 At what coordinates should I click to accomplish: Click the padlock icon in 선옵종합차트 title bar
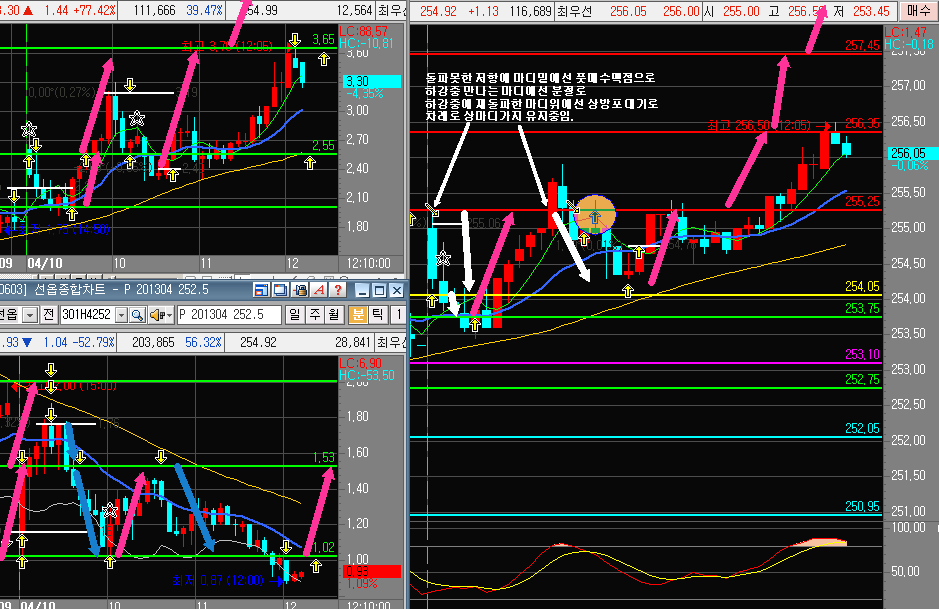(300, 290)
